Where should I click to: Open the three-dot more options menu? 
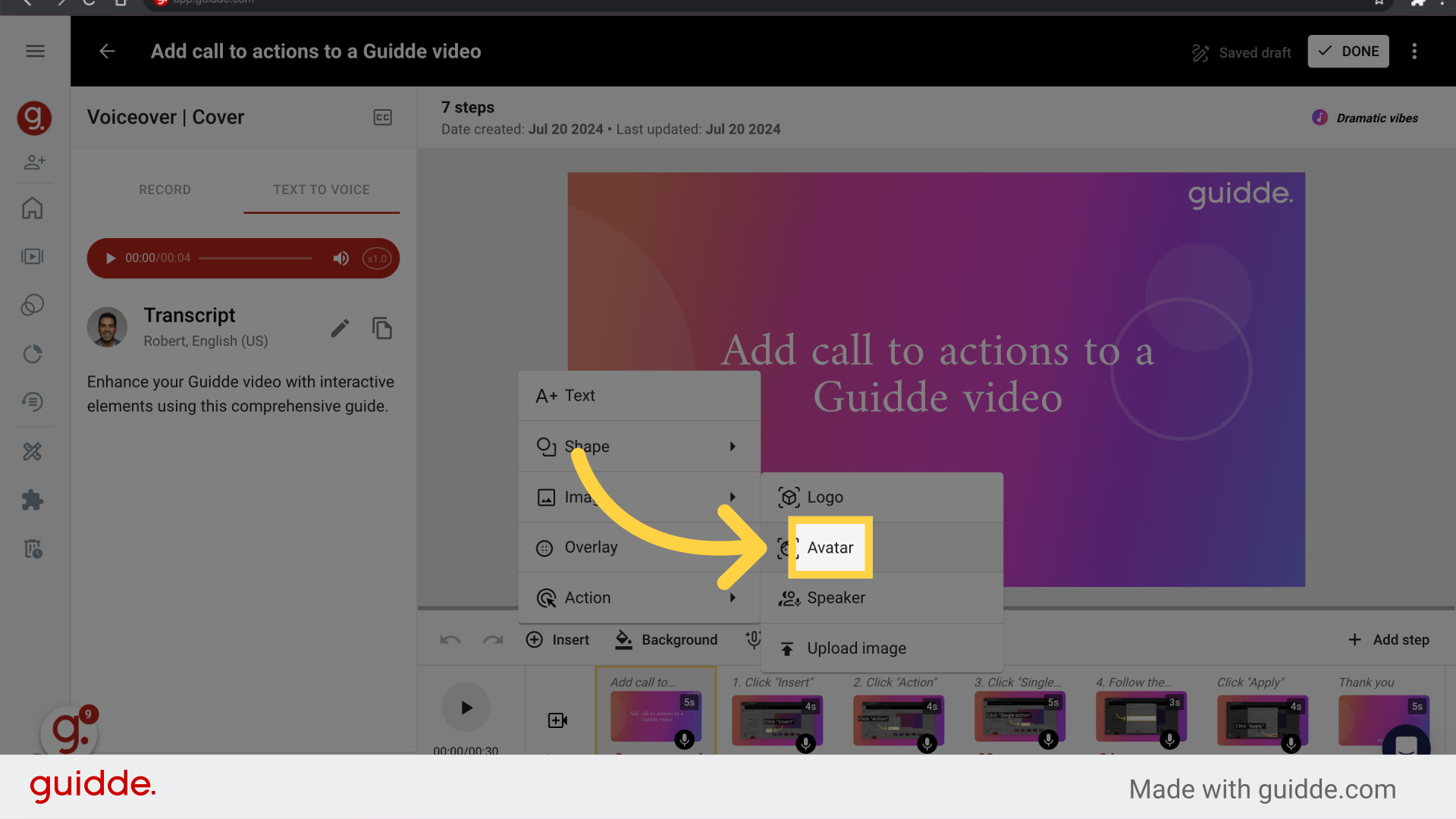pos(1414,52)
